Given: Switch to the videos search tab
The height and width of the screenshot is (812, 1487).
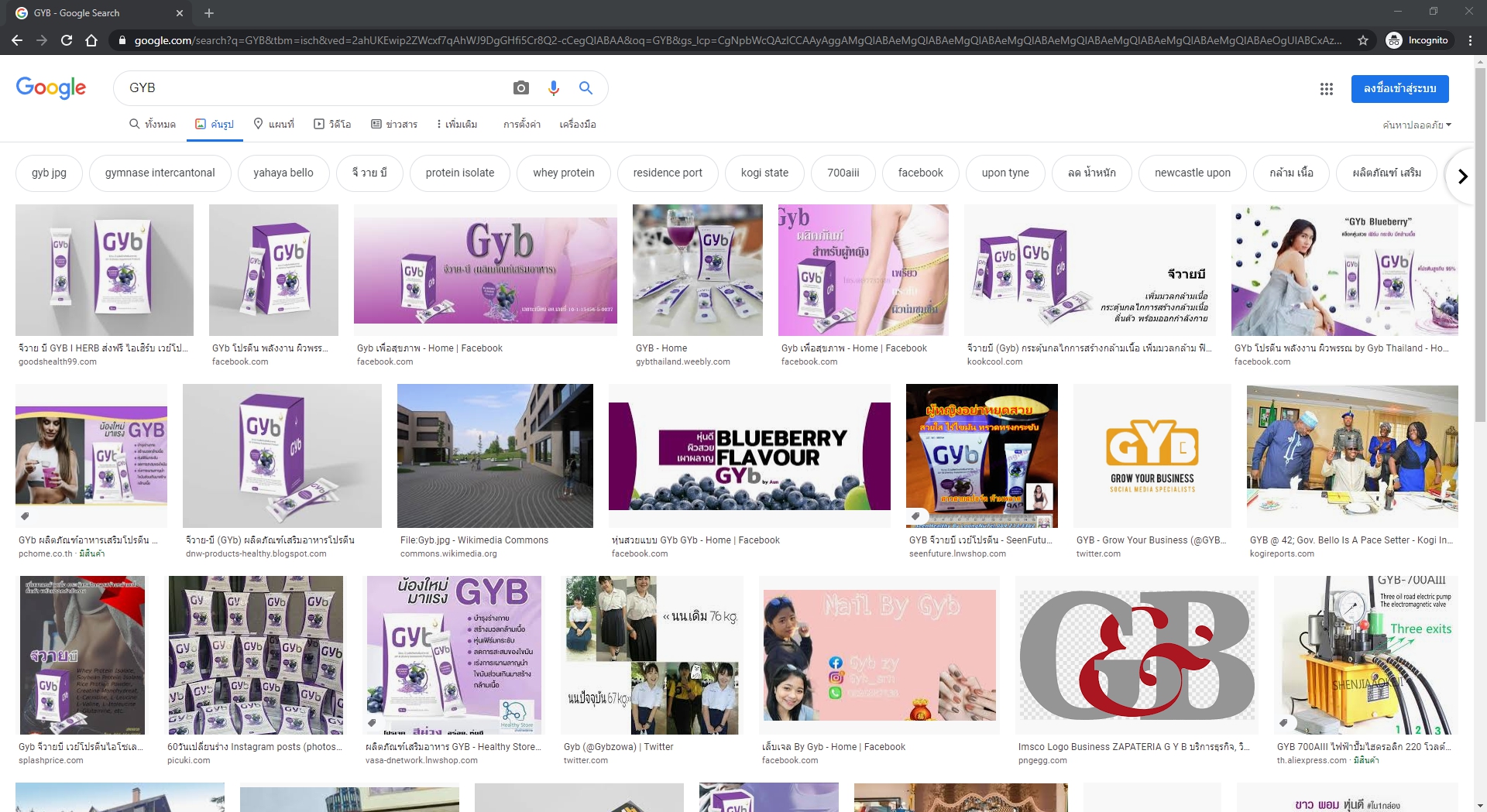Looking at the screenshot, I should coord(332,124).
